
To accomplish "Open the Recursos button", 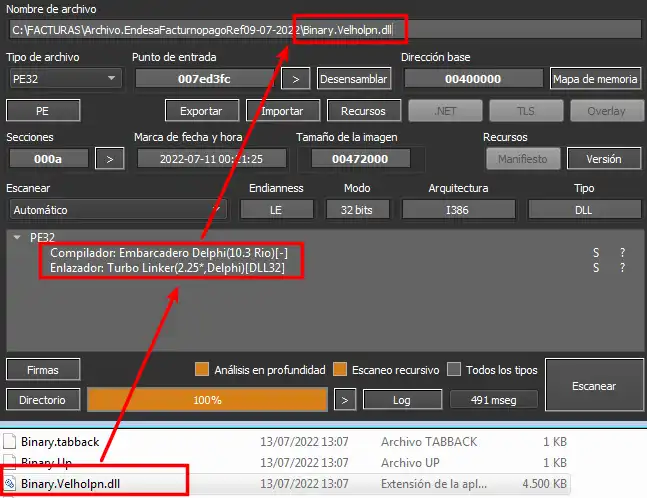I will tap(364, 111).
